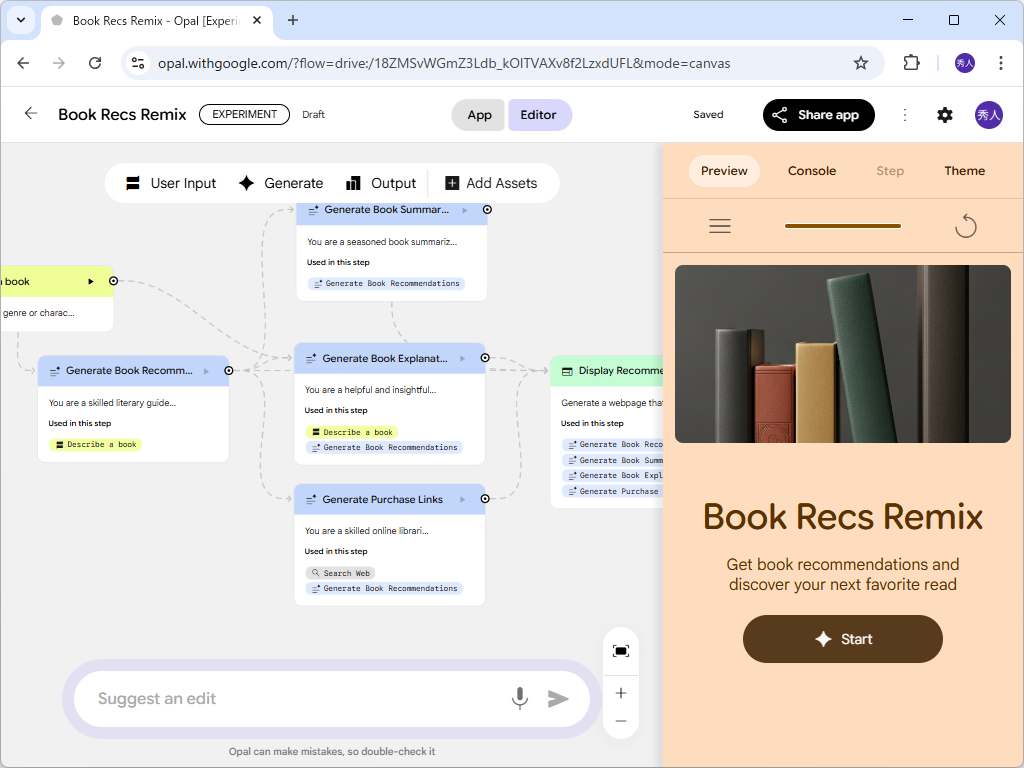Click the output port of Generate Book Recommendations node
This screenshot has height=768, width=1024.
click(229, 370)
